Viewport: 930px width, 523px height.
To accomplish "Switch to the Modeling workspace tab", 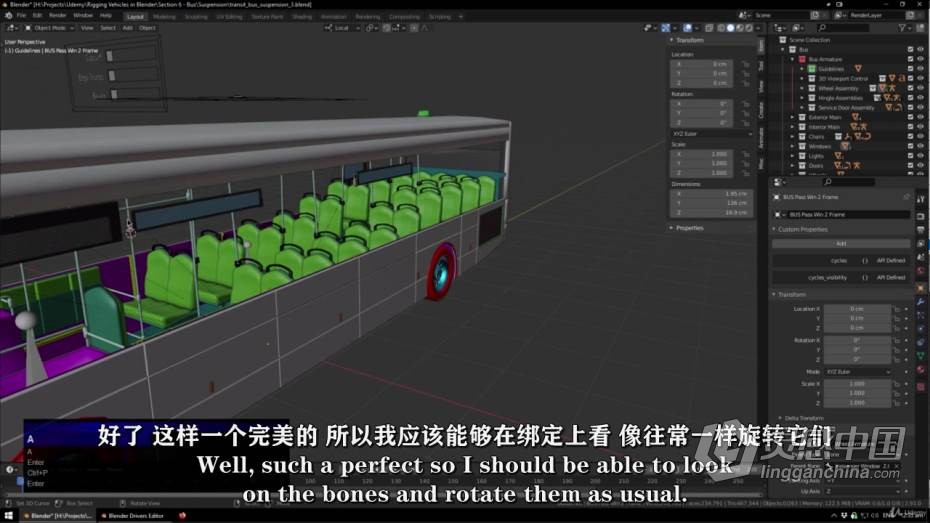I will pos(164,17).
